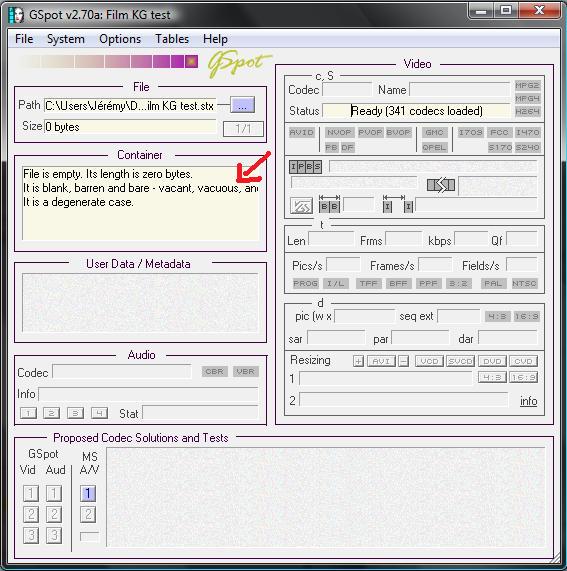The width and height of the screenshot is (567, 571).
Task: Click the MPG2 indicator
Action: pyautogui.click(x=527, y=86)
